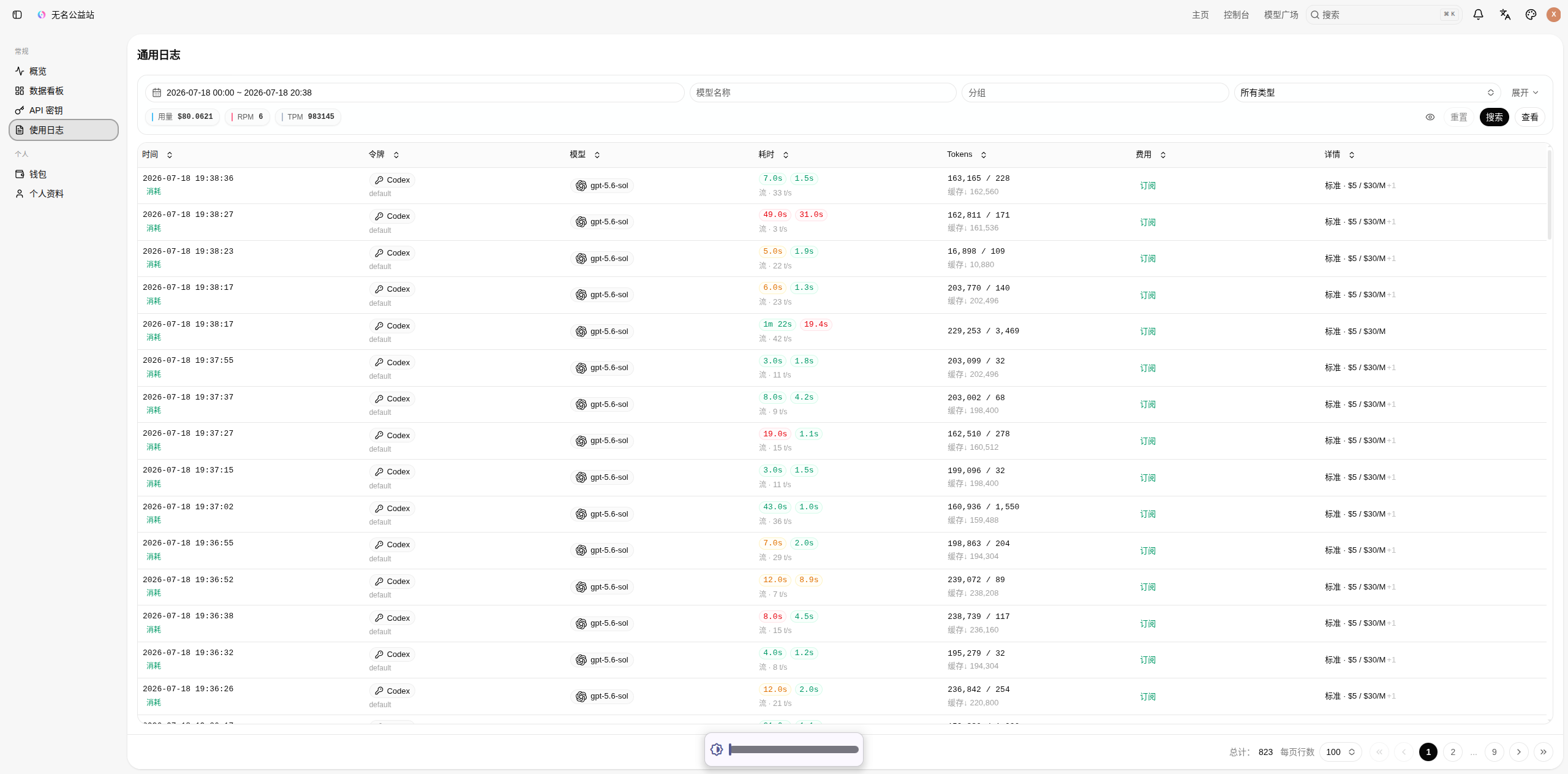Click the 重置 reset button
Viewport: 1568px width, 774px height.
click(x=1458, y=117)
